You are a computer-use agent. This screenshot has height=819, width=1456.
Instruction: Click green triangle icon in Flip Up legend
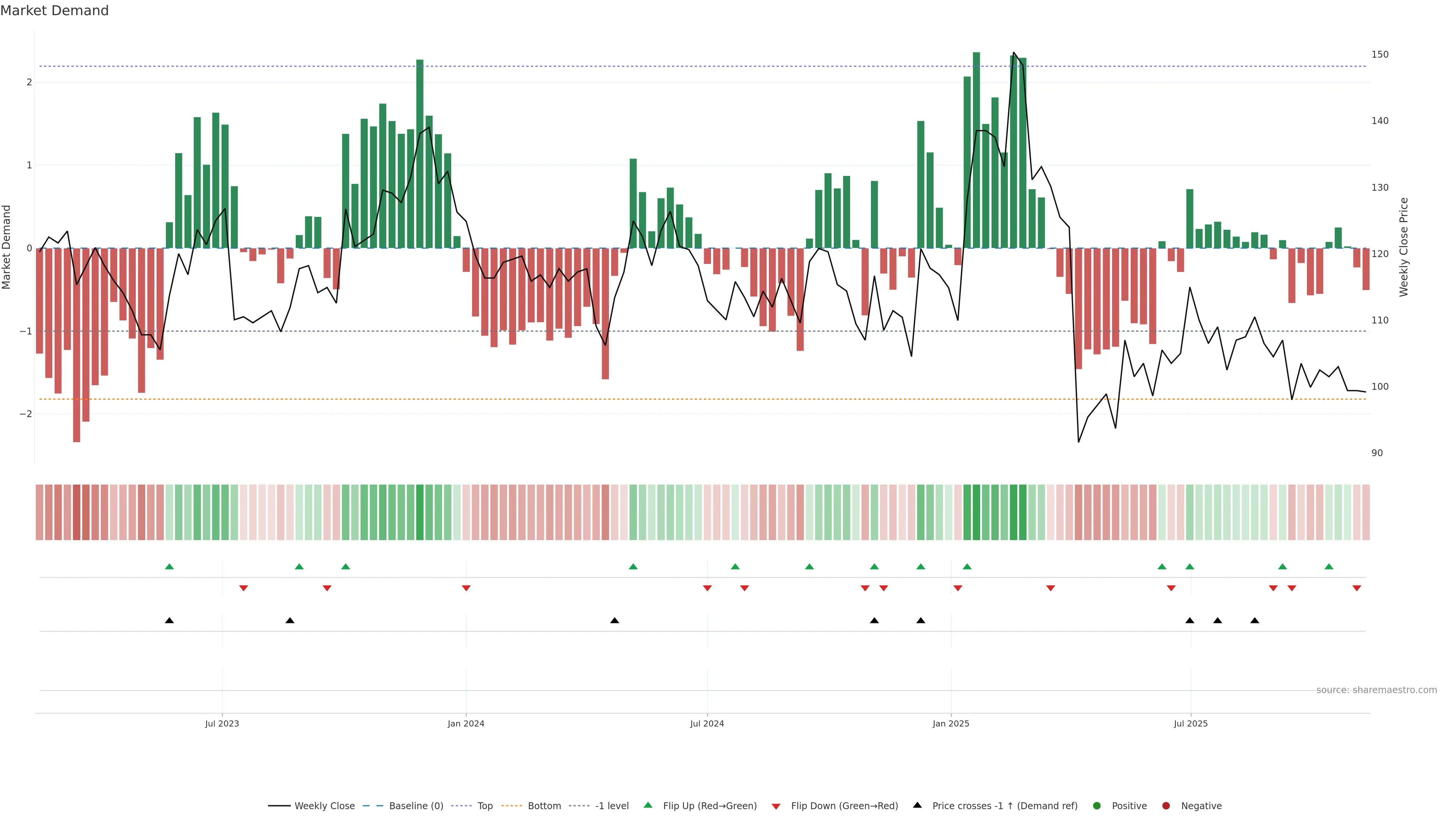pos(648,805)
